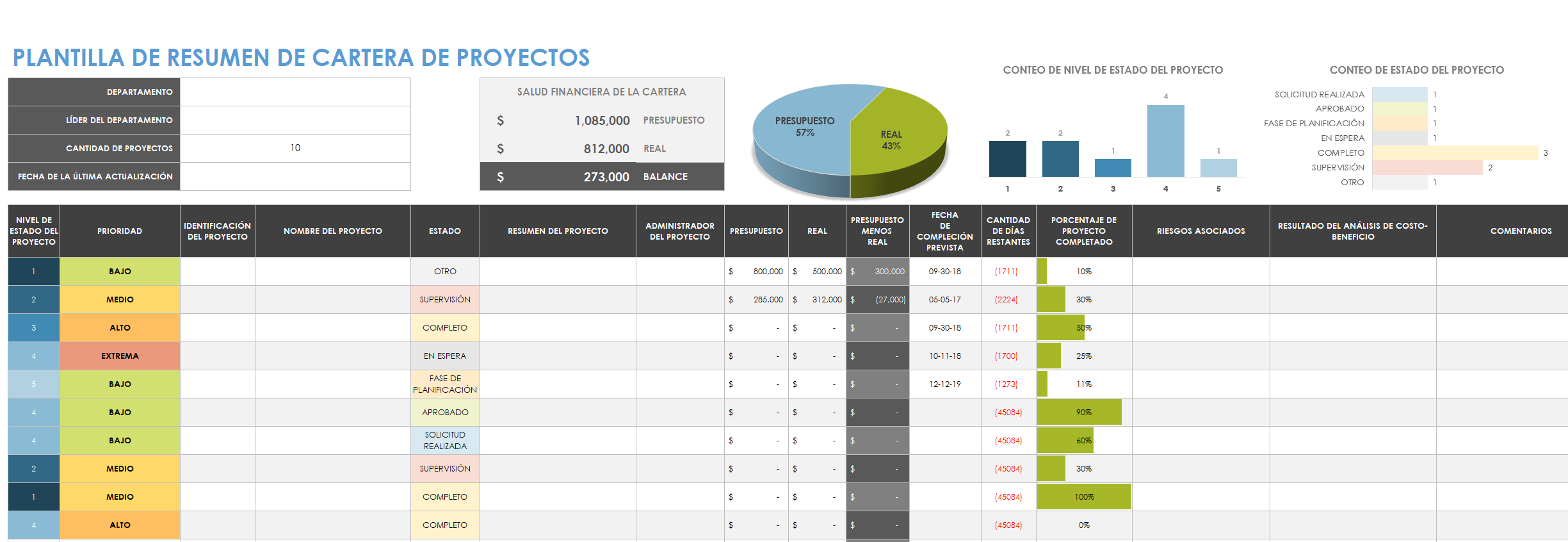Click the spreadsheet title PLANTILLA DE RESUMEN
The height and width of the screenshot is (542, 1568).
(301, 58)
